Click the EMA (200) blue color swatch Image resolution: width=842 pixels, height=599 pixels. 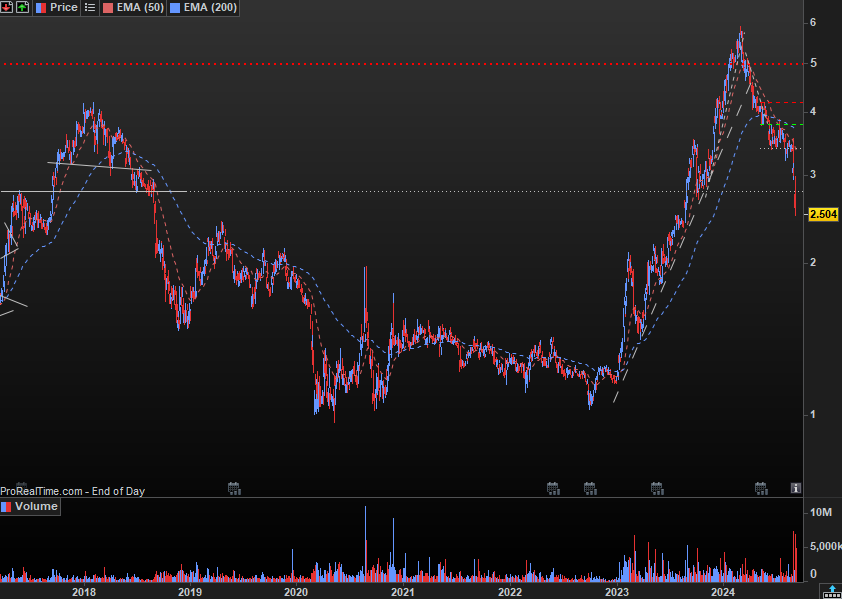tap(175, 8)
